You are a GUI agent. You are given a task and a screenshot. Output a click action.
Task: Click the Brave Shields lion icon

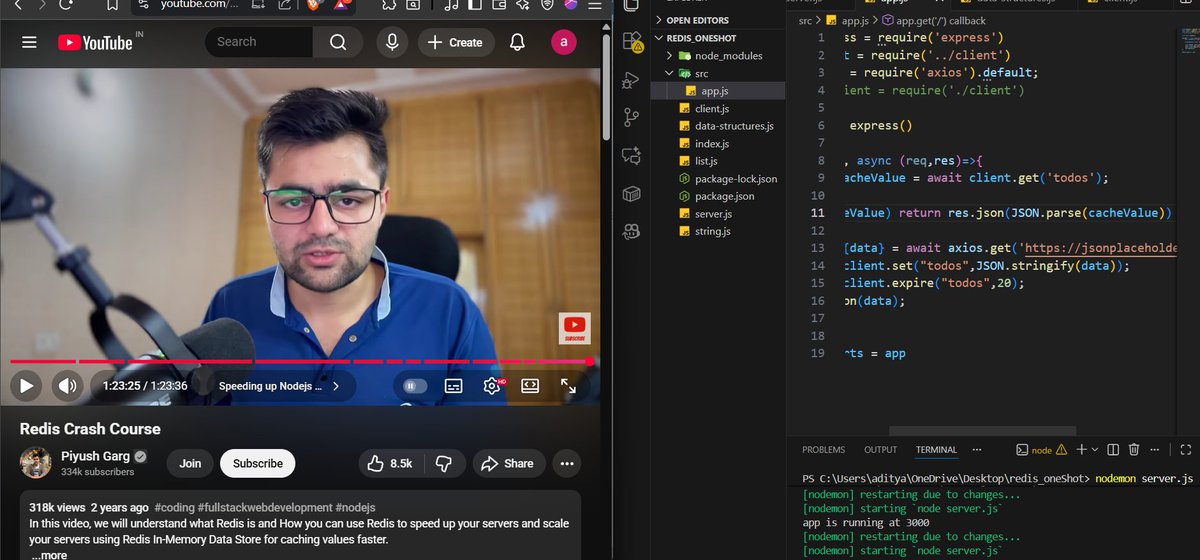[x=314, y=5]
